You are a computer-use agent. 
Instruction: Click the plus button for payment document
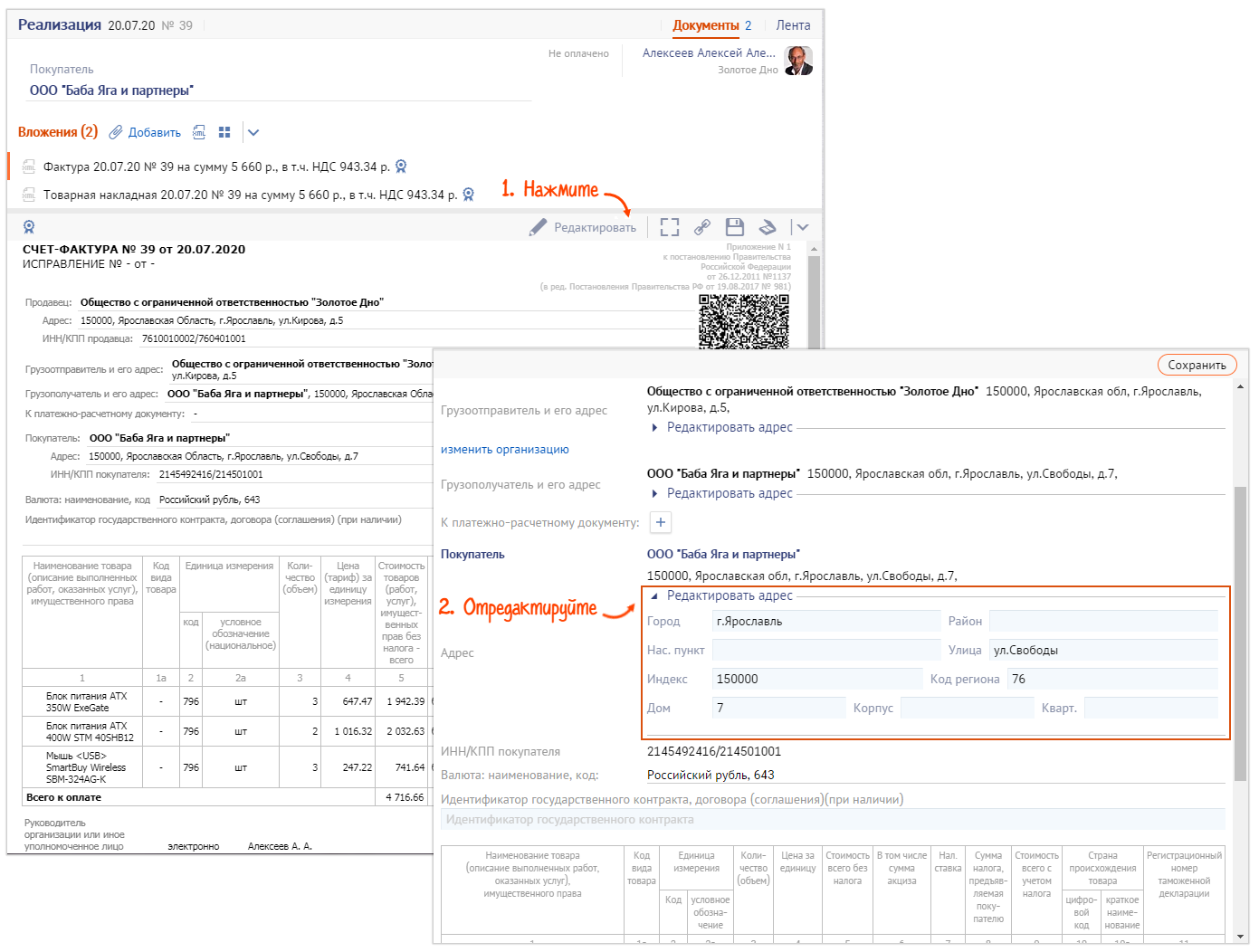[661, 522]
